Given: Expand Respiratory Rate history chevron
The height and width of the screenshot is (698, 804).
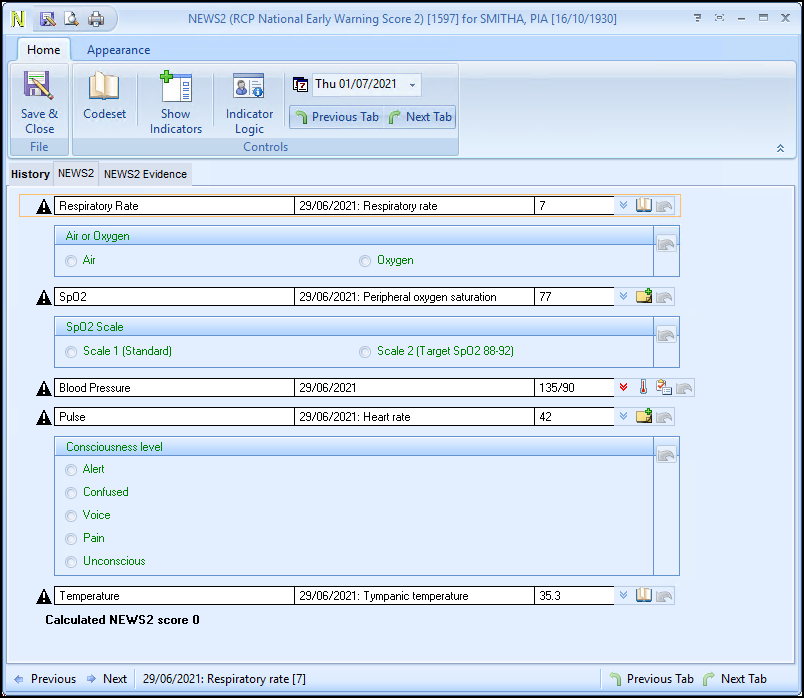Looking at the screenshot, I should 623,205.
